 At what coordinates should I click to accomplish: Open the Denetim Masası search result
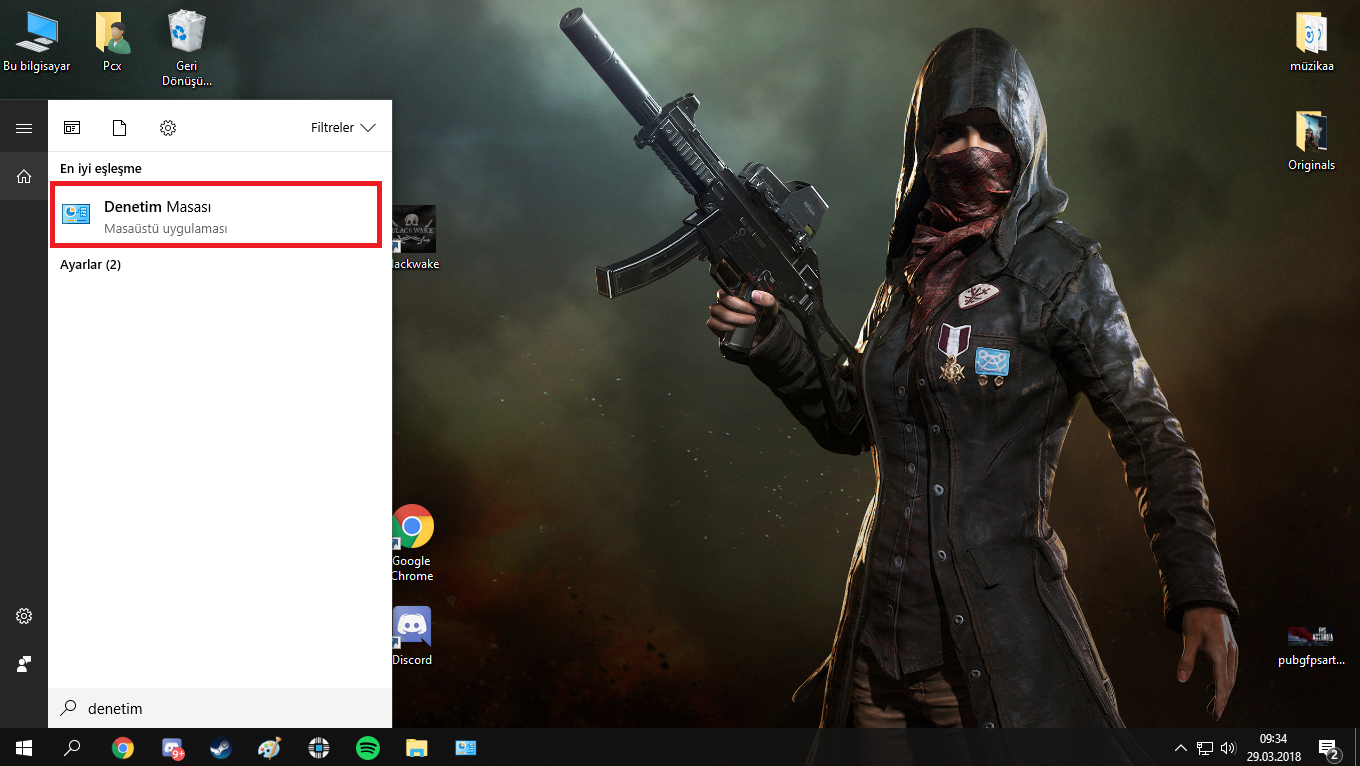coord(216,215)
